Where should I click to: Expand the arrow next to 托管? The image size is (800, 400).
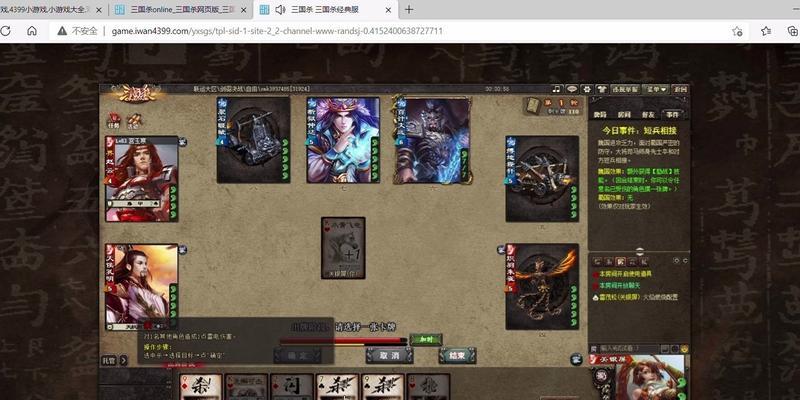(123, 360)
